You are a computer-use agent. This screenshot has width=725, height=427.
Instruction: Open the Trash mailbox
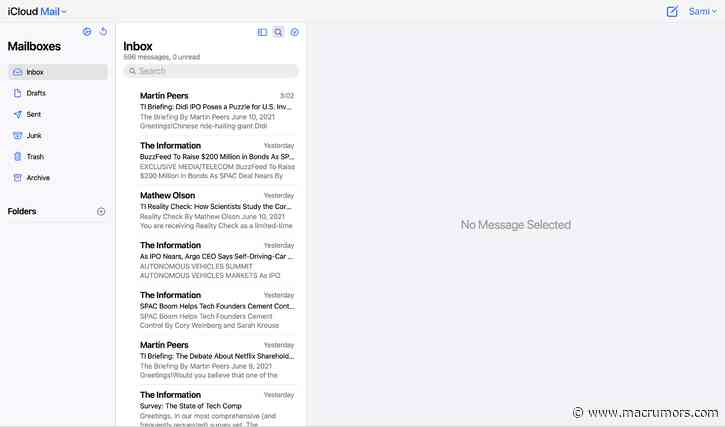(58, 157)
